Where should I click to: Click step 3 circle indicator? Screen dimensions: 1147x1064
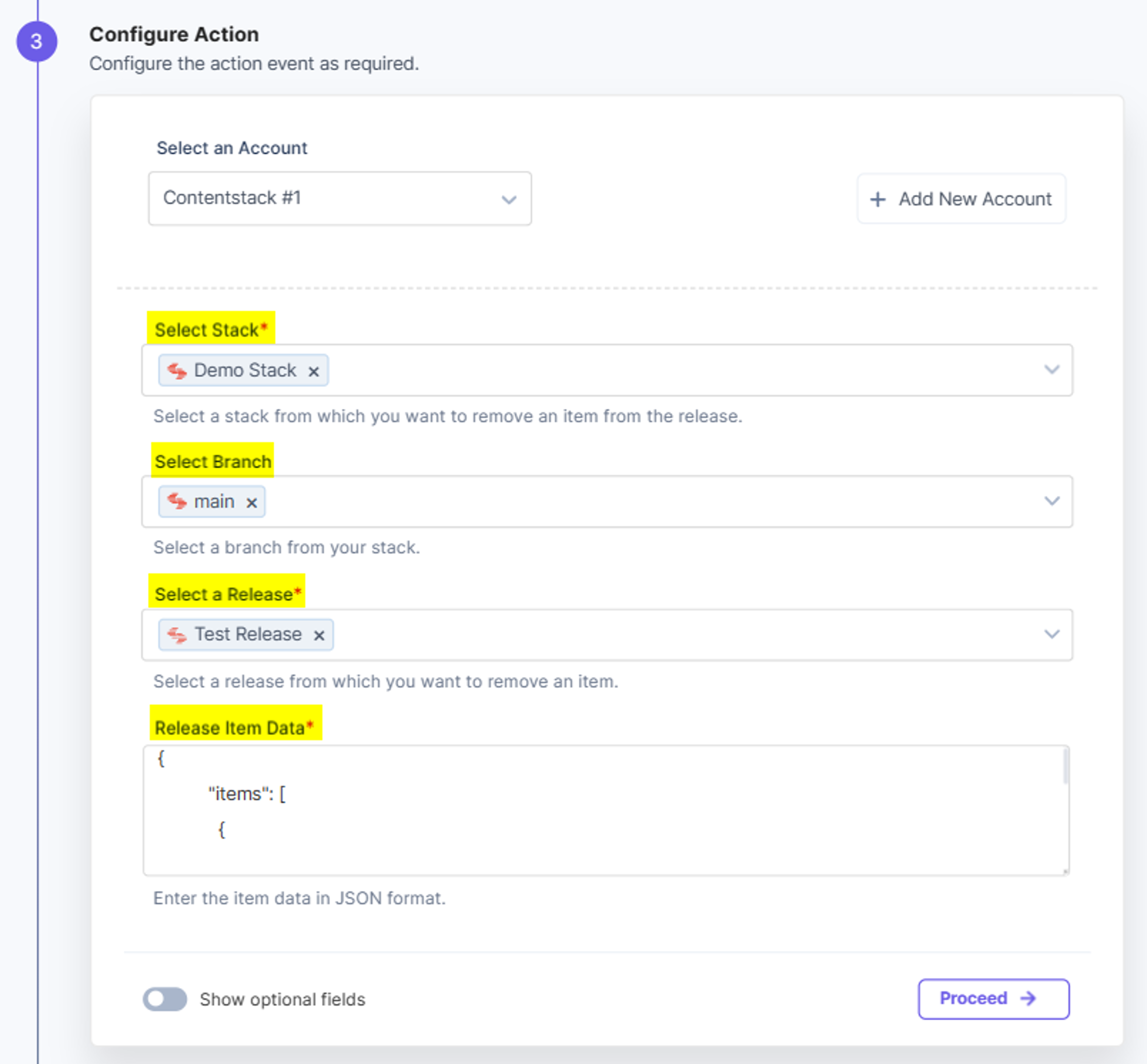(x=37, y=42)
